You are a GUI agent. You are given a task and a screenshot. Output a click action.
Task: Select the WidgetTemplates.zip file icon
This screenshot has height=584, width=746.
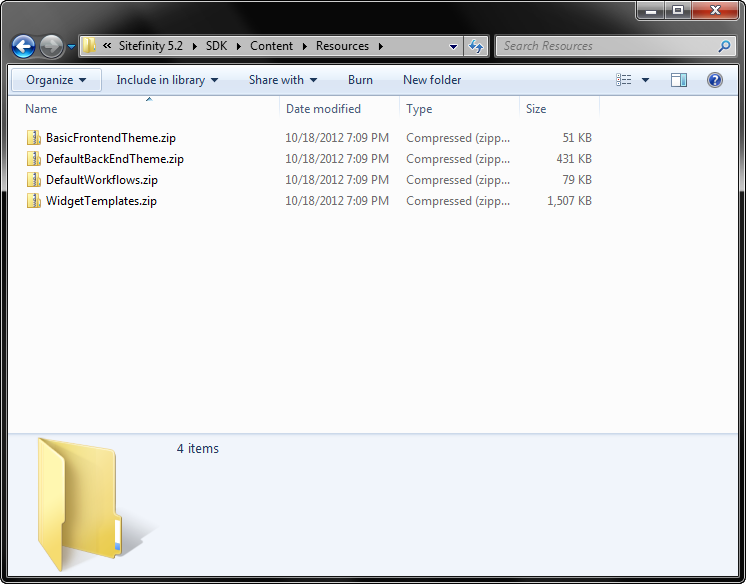tap(35, 201)
